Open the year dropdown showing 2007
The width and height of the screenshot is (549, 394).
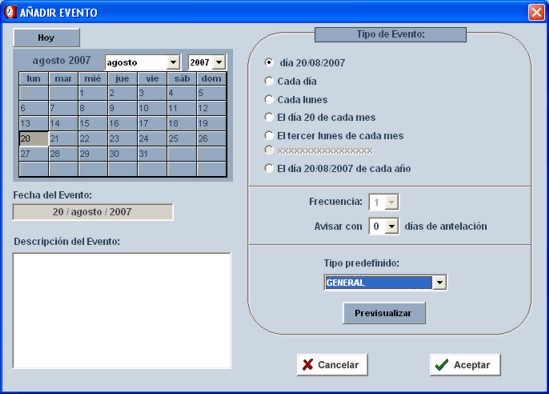219,62
